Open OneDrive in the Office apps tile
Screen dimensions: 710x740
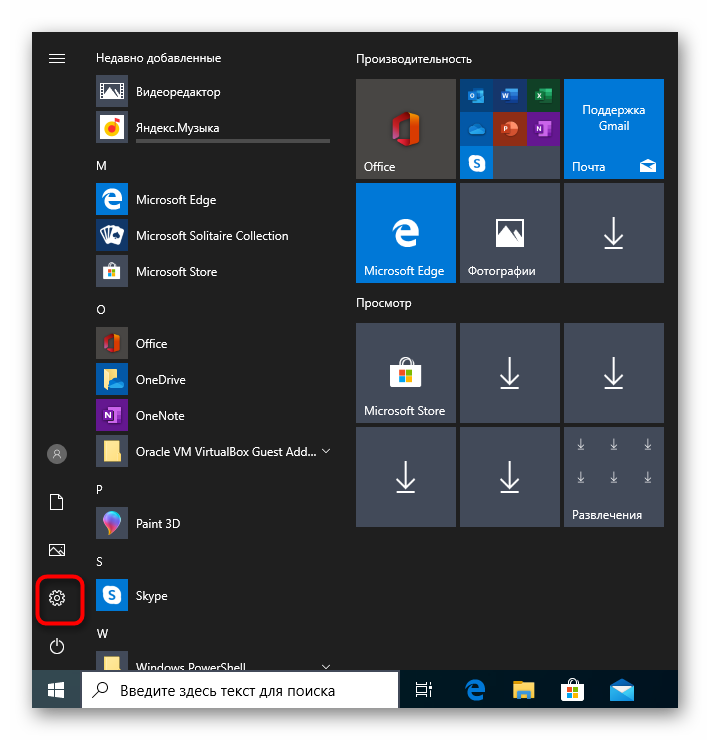tap(476, 129)
